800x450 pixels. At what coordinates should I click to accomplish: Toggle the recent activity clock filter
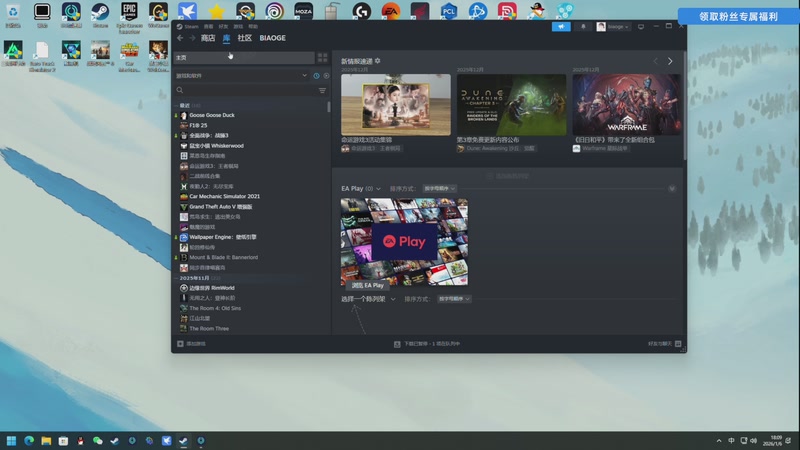316,76
